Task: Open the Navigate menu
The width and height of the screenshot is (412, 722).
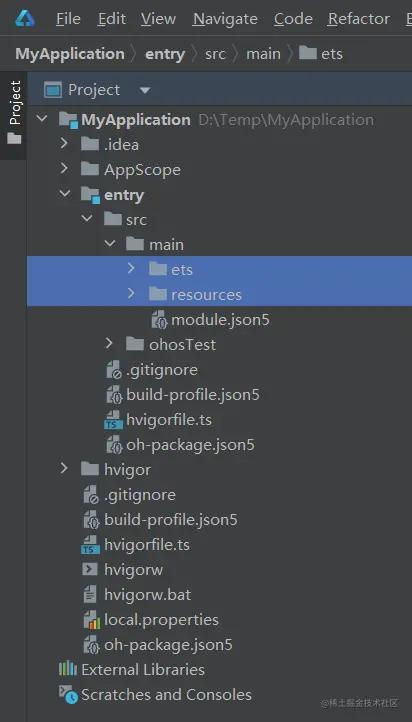Action: coord(226,19)
